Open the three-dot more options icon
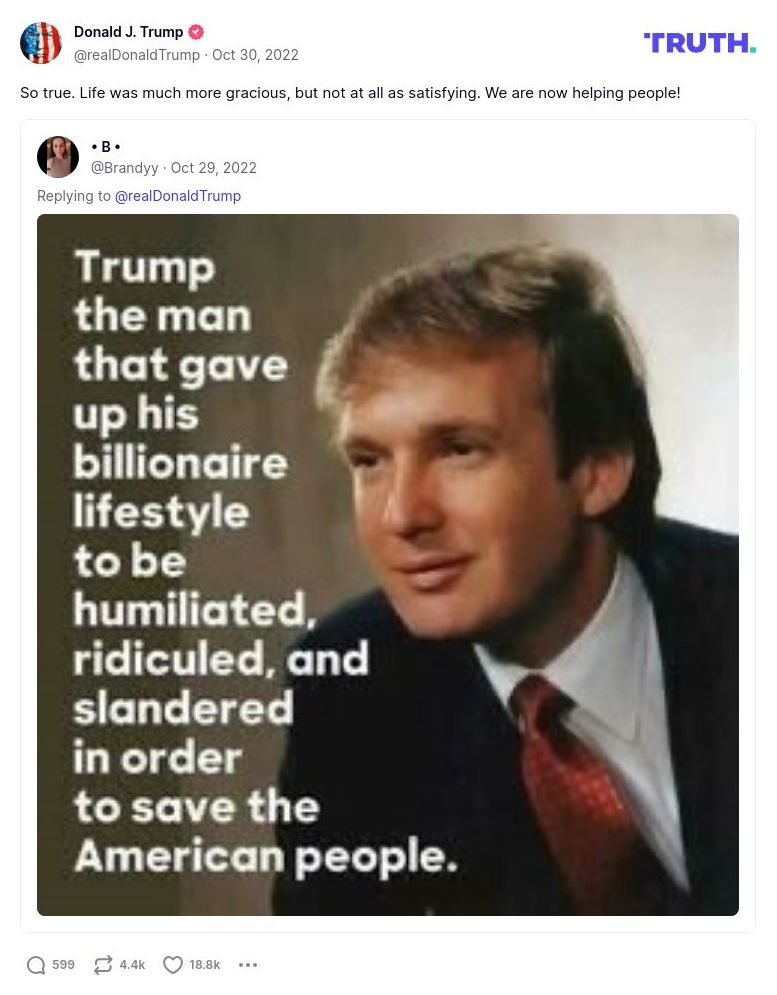The image size is (777, 995). pos(248,964)
